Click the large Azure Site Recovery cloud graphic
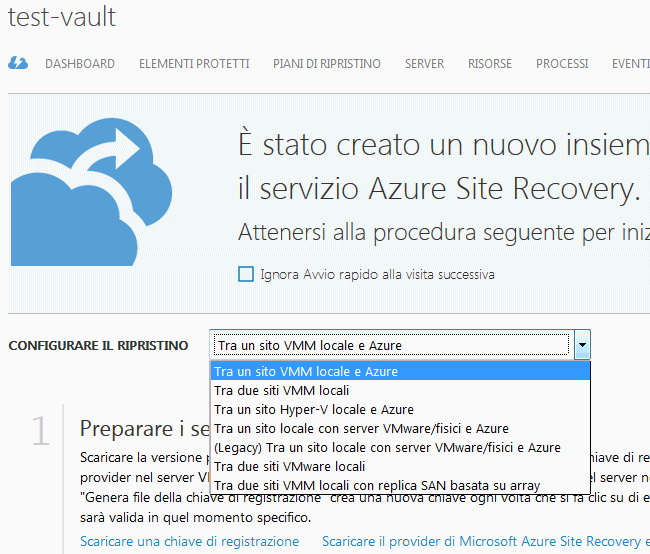Viewport: 650px width, 554px height. pos(91,192)
